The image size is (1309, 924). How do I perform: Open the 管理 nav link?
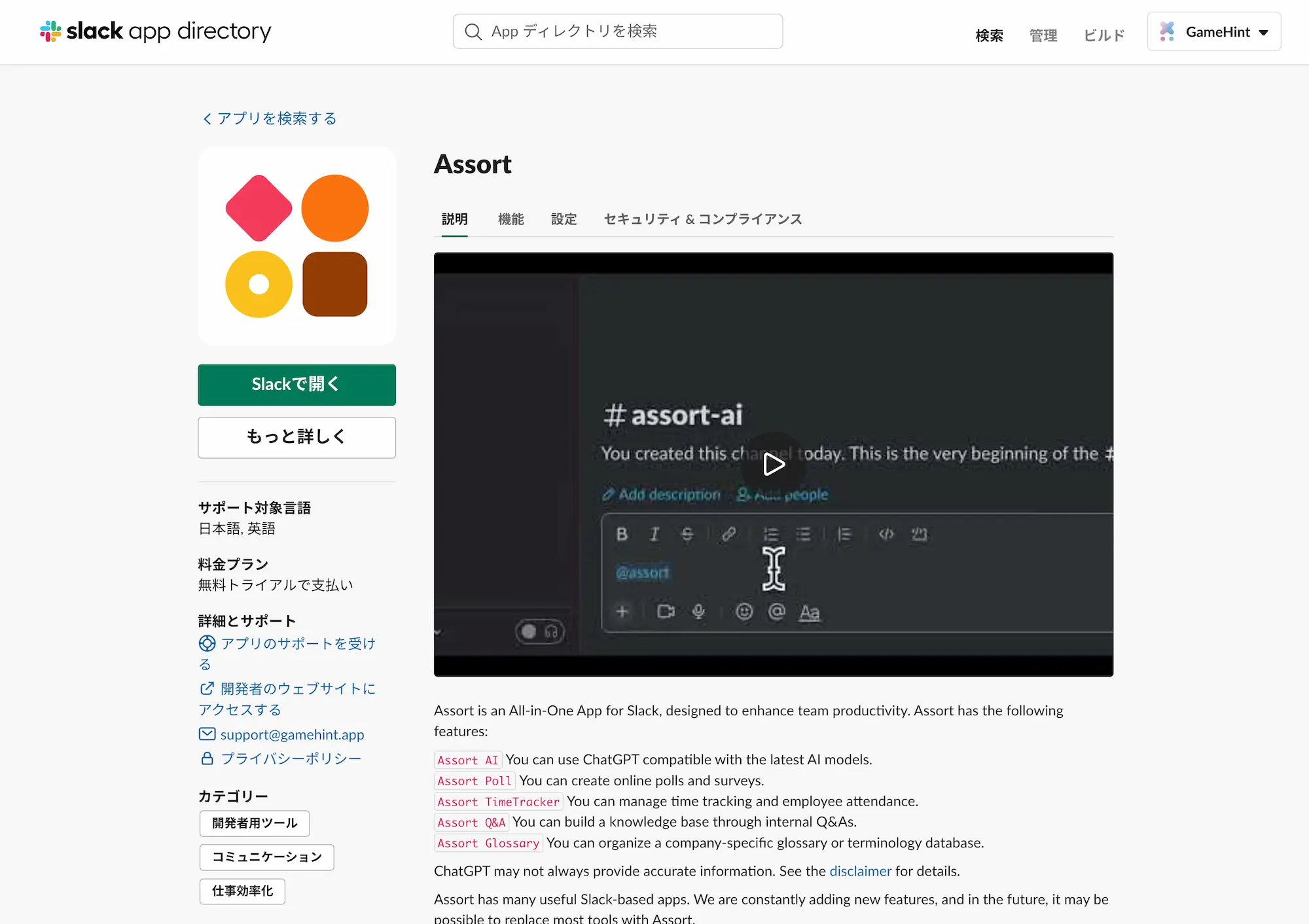tap(1043, 35)
